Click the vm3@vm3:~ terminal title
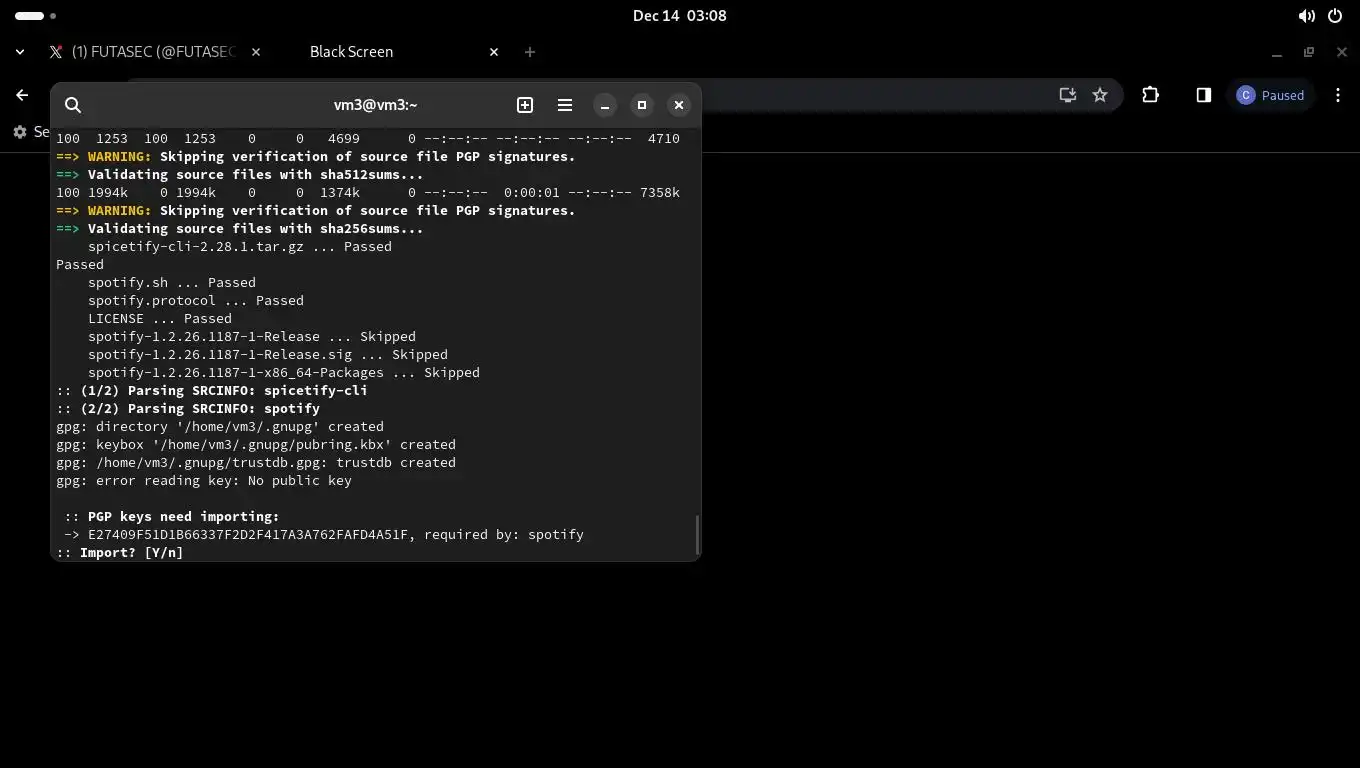 [376, 105]
